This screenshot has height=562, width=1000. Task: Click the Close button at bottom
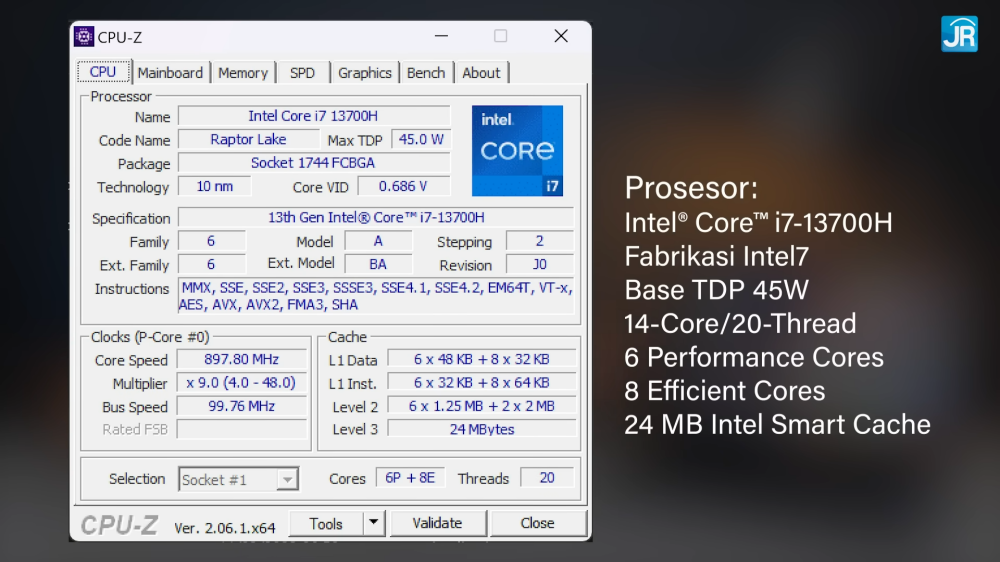coord(538,523)
